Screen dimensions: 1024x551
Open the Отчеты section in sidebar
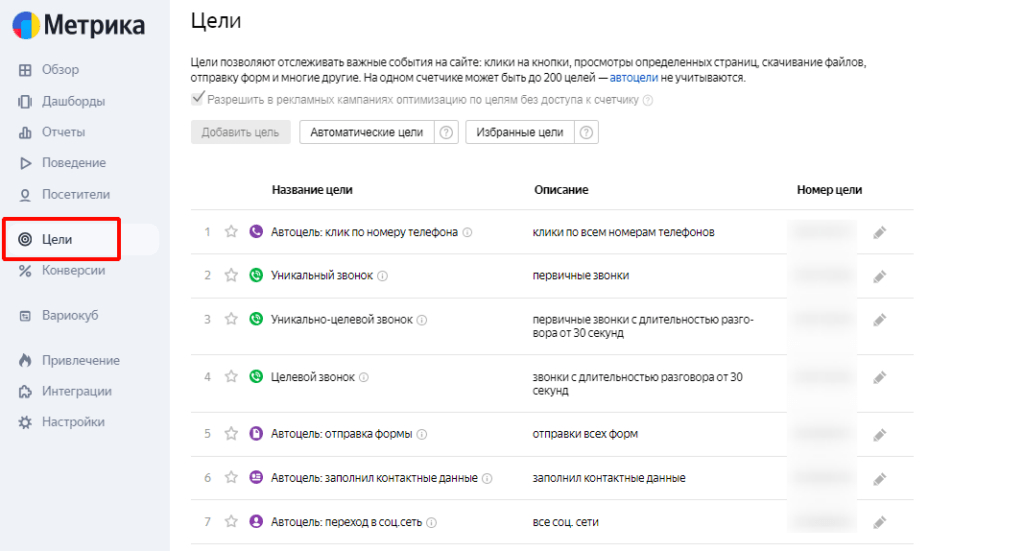pos(63,132)
